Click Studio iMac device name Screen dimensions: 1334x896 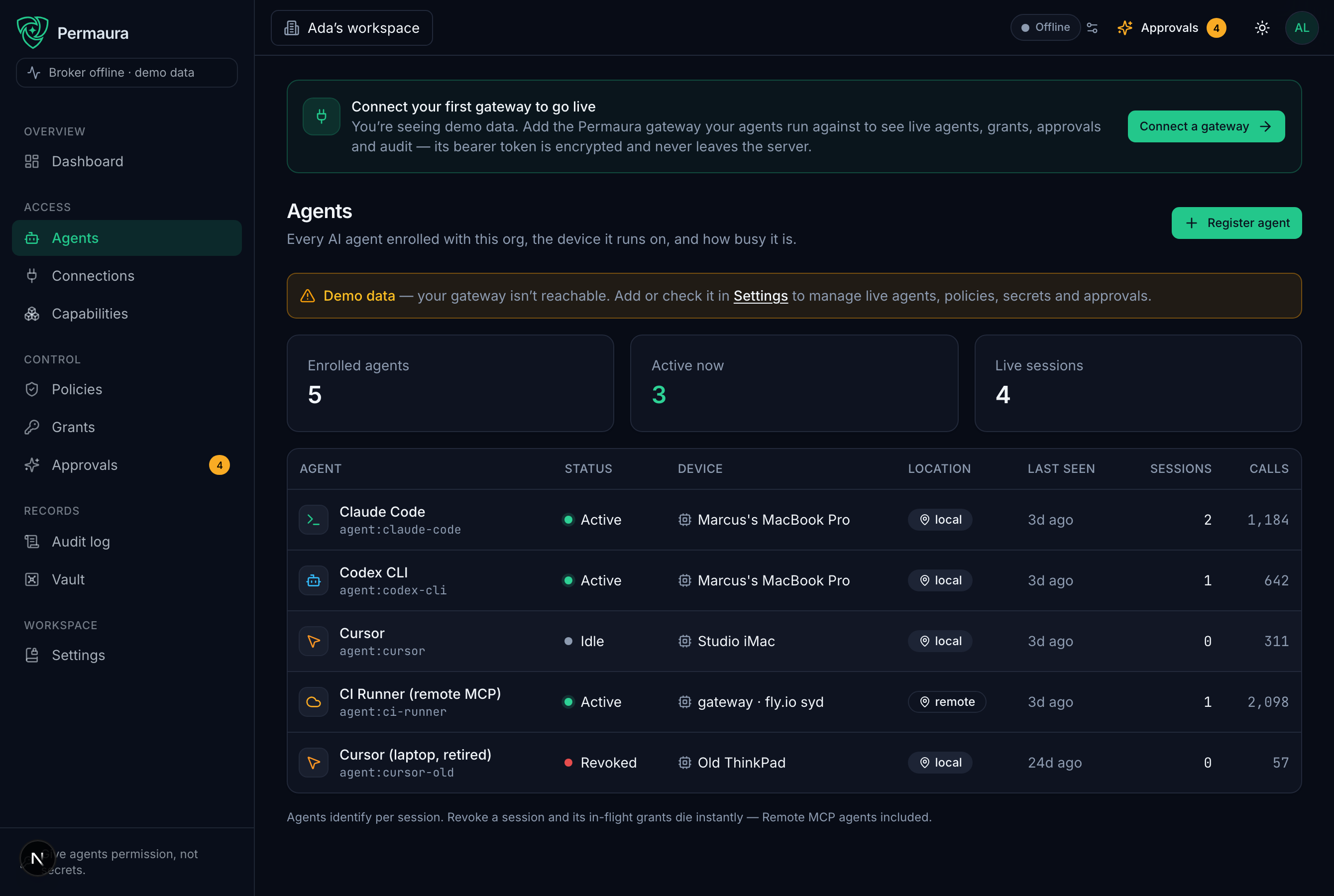pos(736,642)
